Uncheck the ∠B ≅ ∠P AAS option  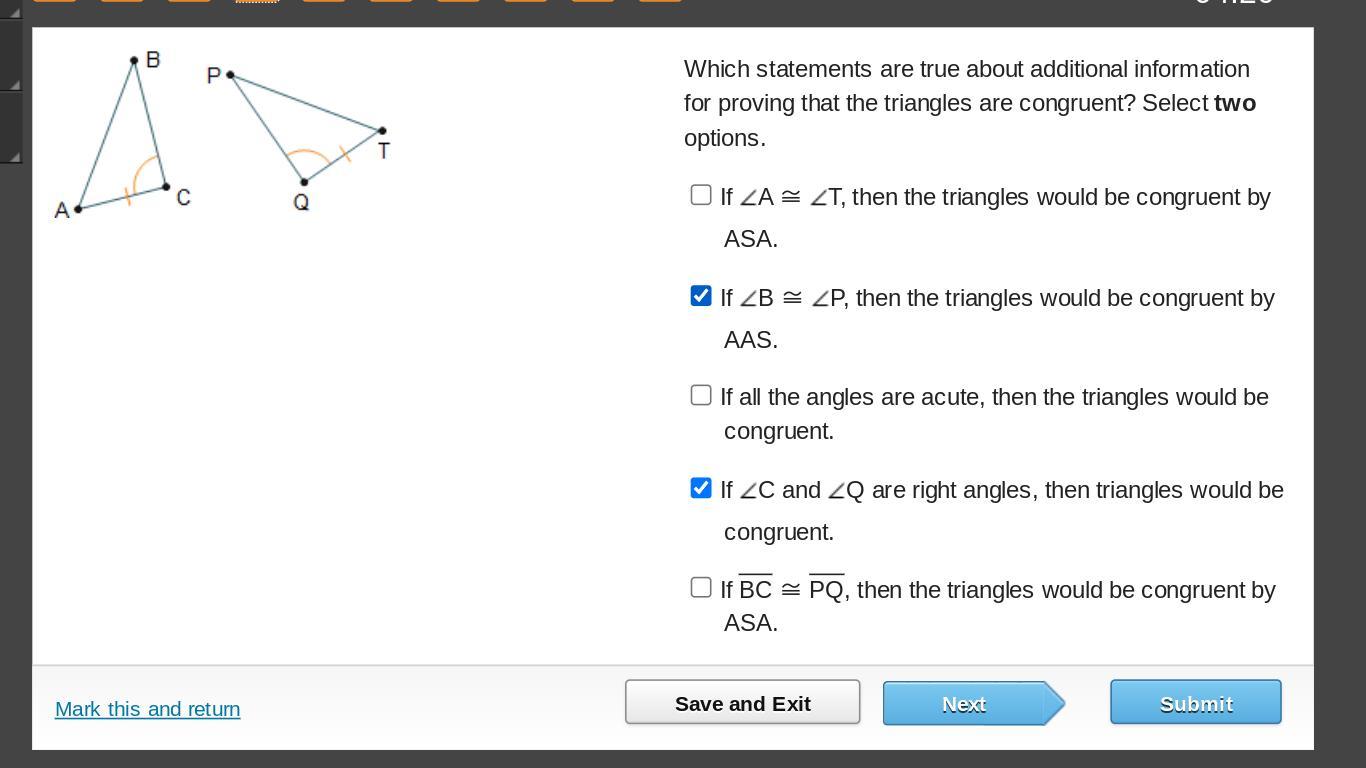(x=701, y=296)
